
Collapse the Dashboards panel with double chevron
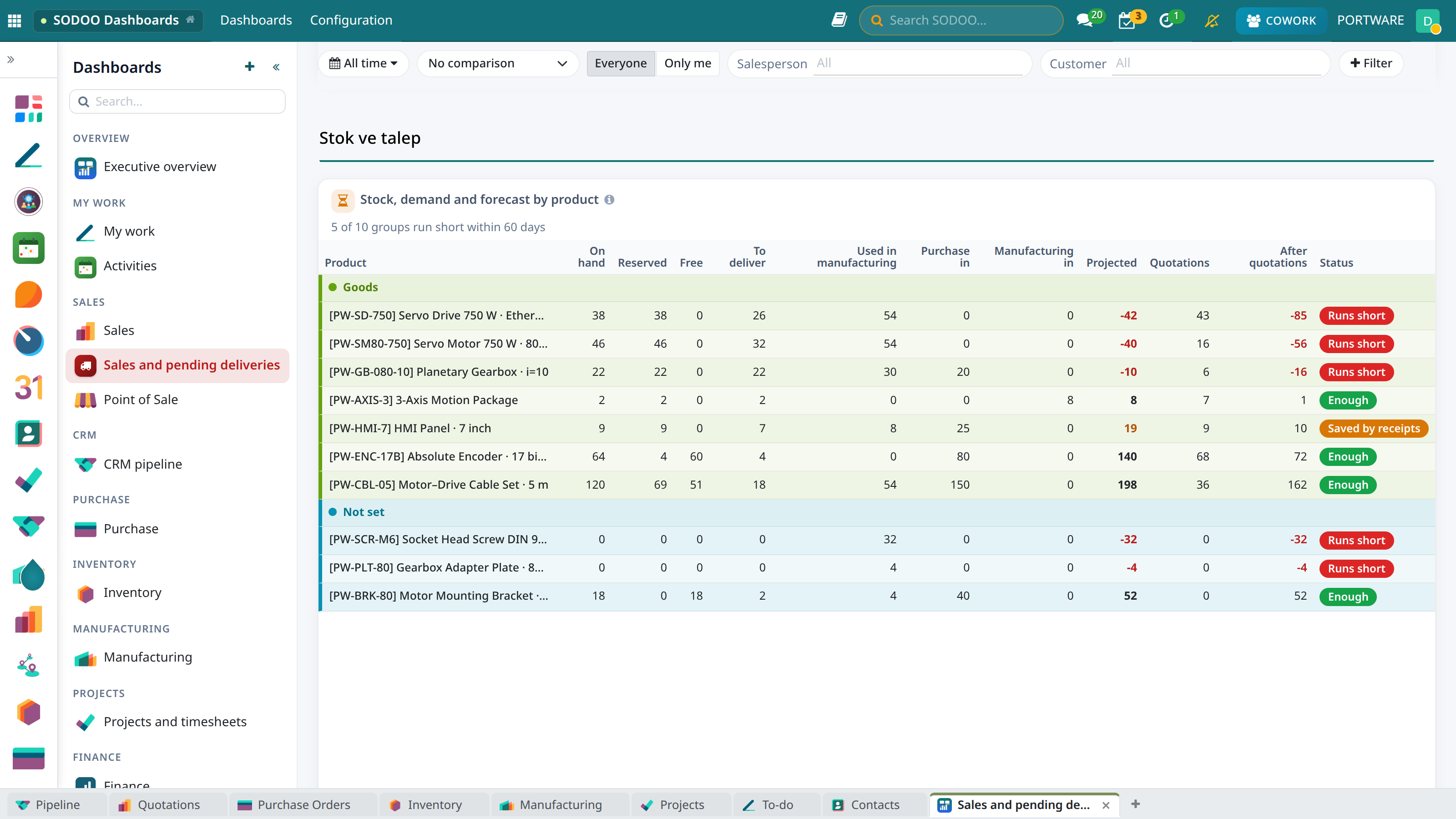(x=276, y=67)
